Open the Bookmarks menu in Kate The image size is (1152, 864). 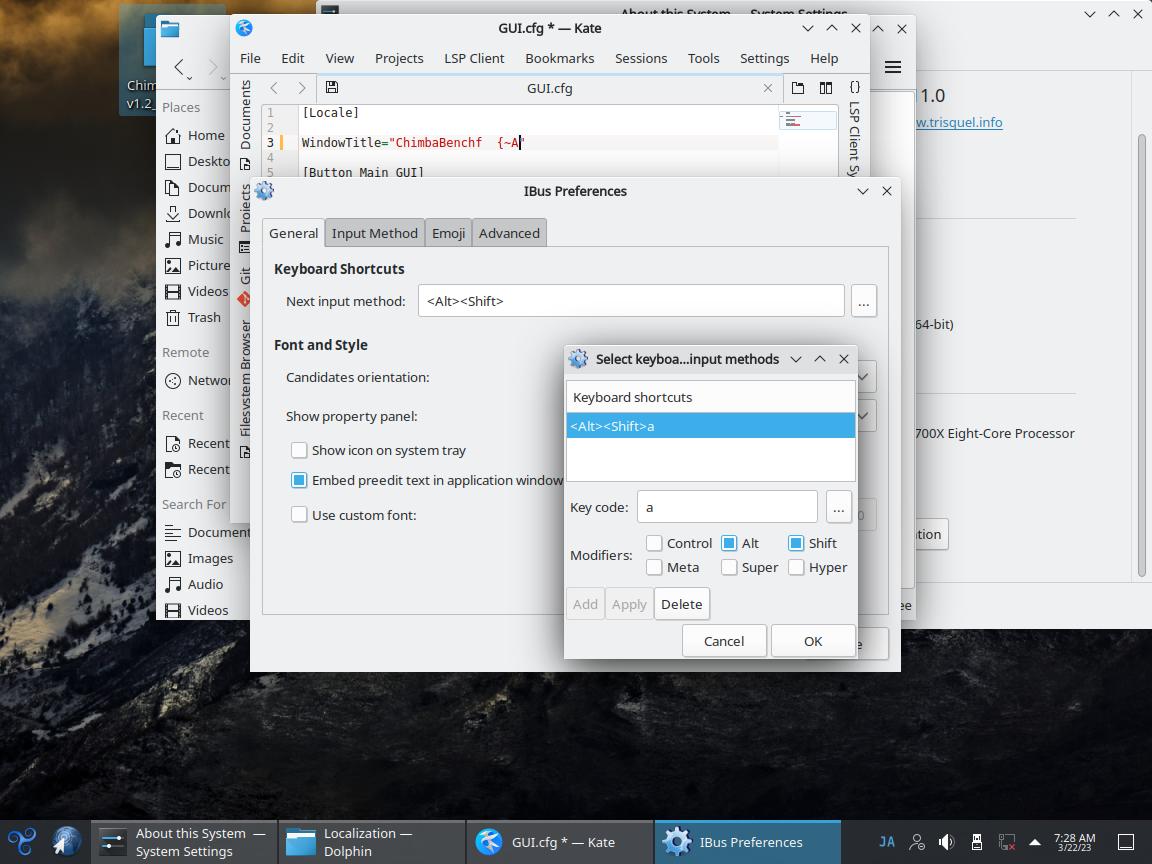click(x=559, y=58)
